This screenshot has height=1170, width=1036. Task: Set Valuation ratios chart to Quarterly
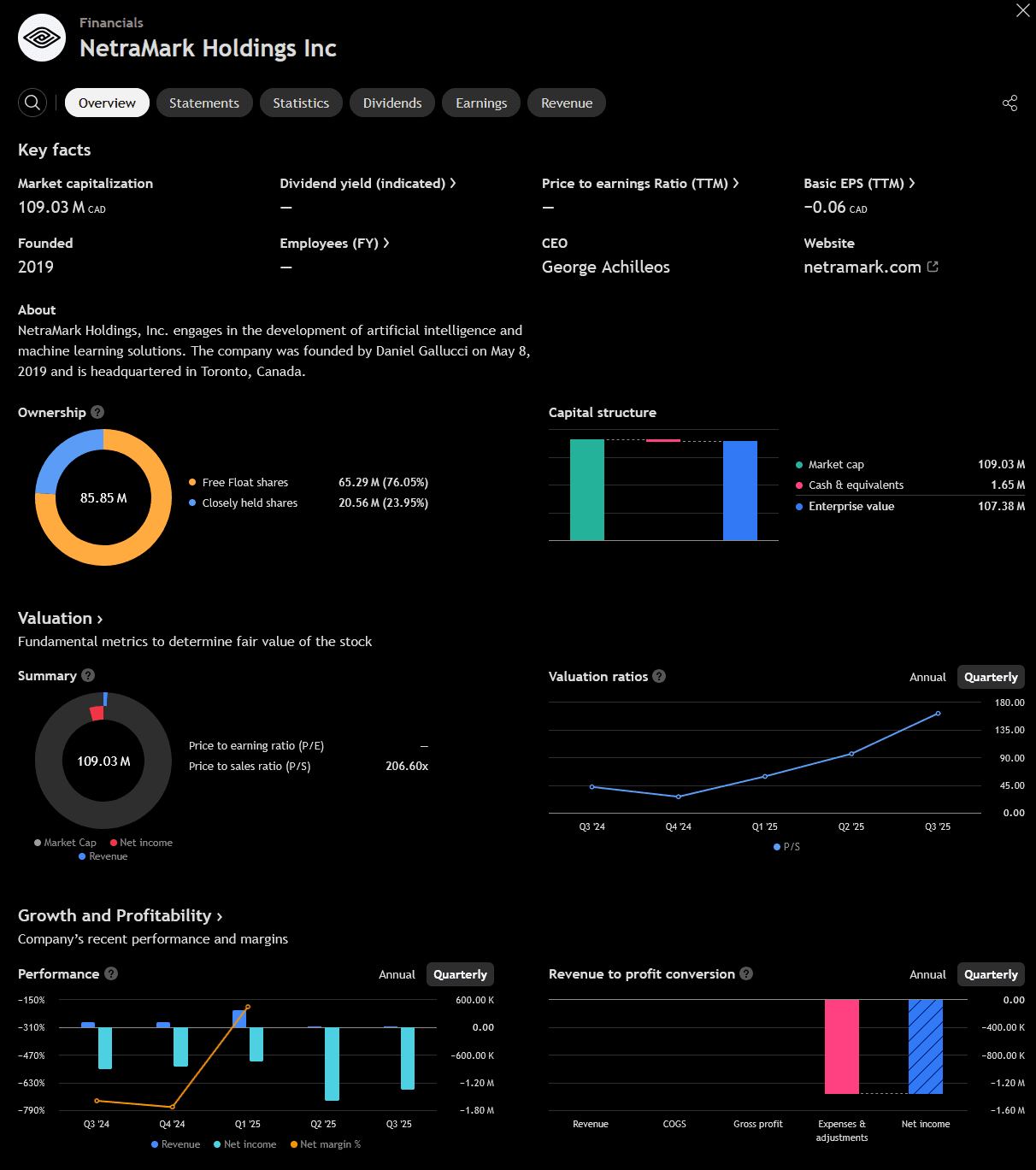[991, 677]
